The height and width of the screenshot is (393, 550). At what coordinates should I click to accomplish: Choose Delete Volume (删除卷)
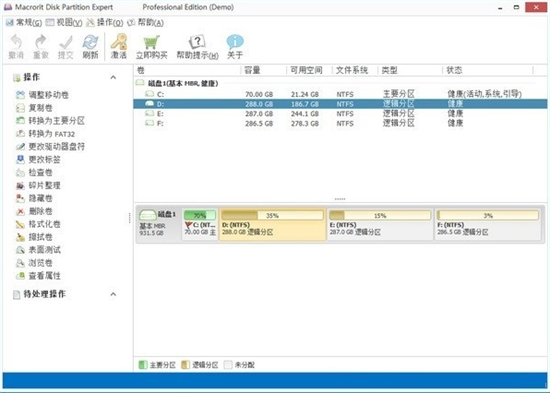(34, 211)
